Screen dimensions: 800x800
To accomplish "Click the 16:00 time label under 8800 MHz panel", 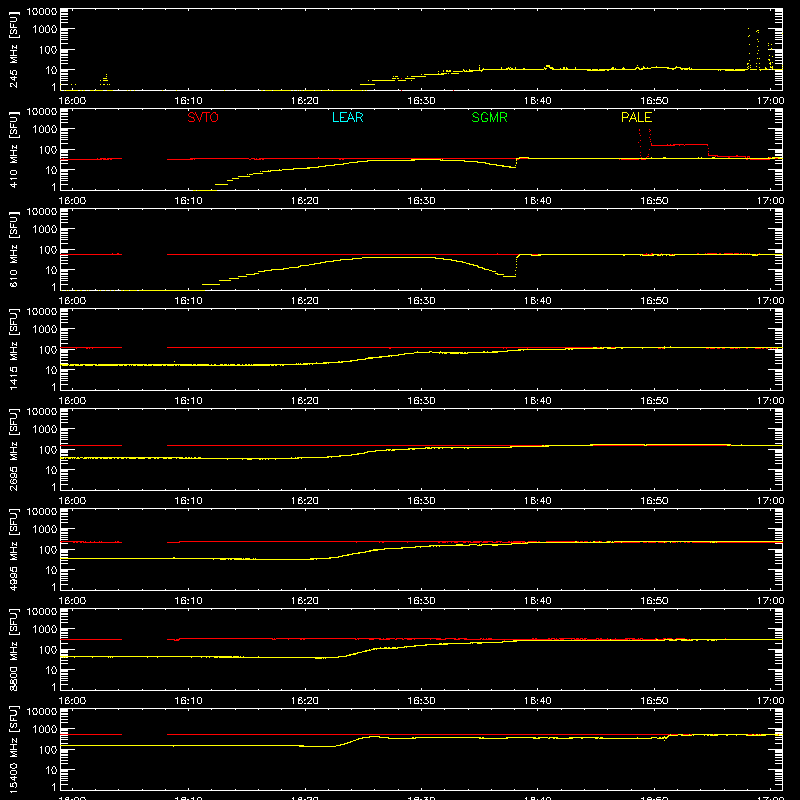I will pos(72,701).
